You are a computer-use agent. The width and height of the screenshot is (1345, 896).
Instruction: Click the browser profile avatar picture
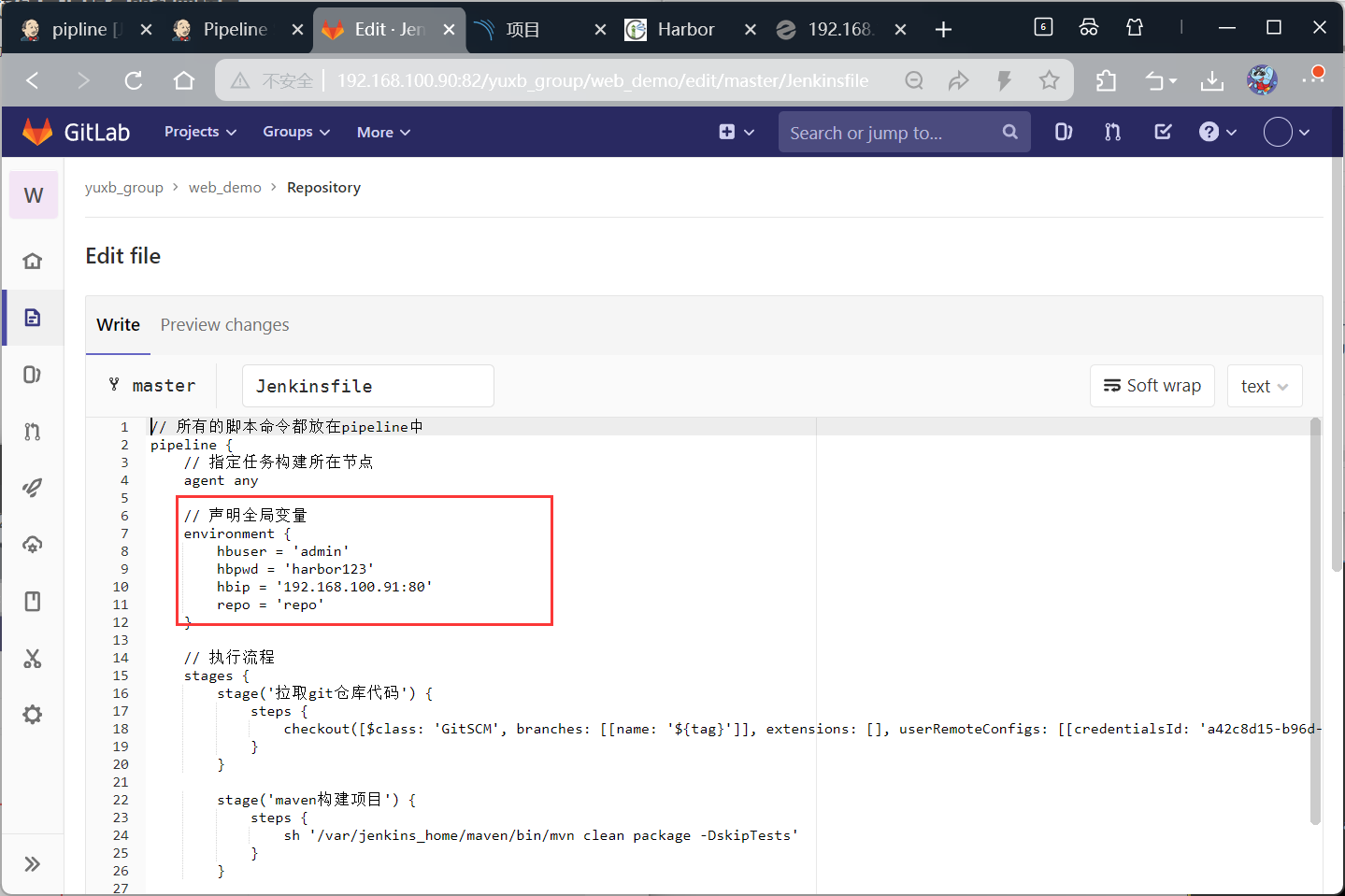coord(1262,80)
